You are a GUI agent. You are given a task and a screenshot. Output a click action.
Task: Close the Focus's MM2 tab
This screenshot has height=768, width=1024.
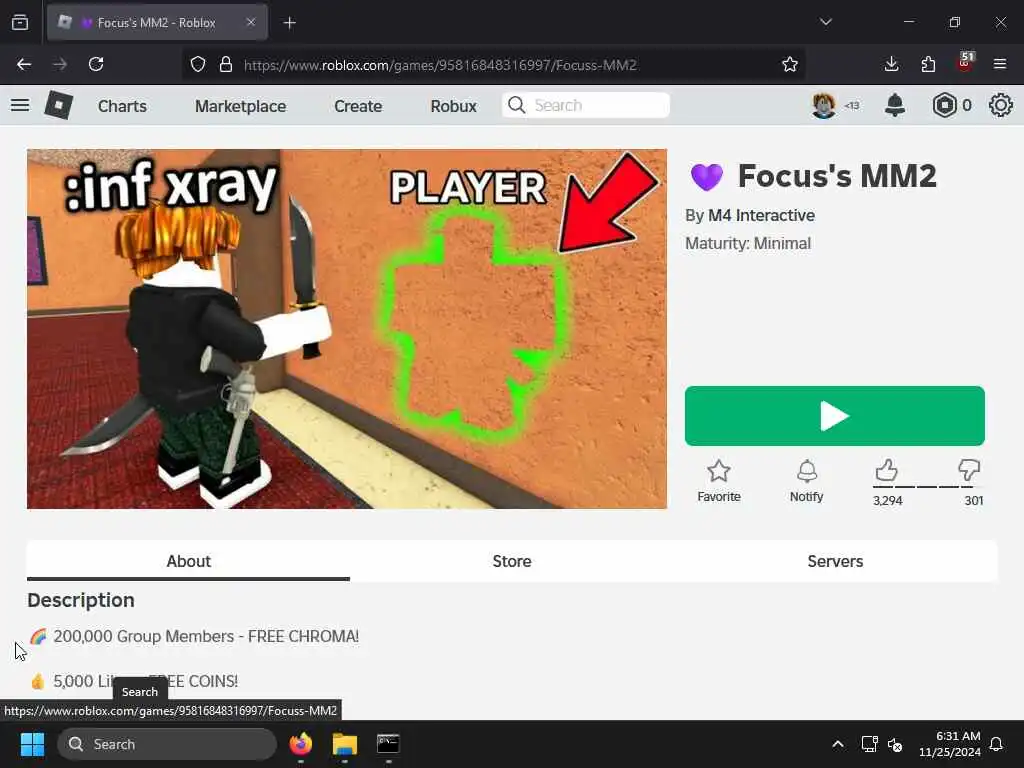(251, 22)
